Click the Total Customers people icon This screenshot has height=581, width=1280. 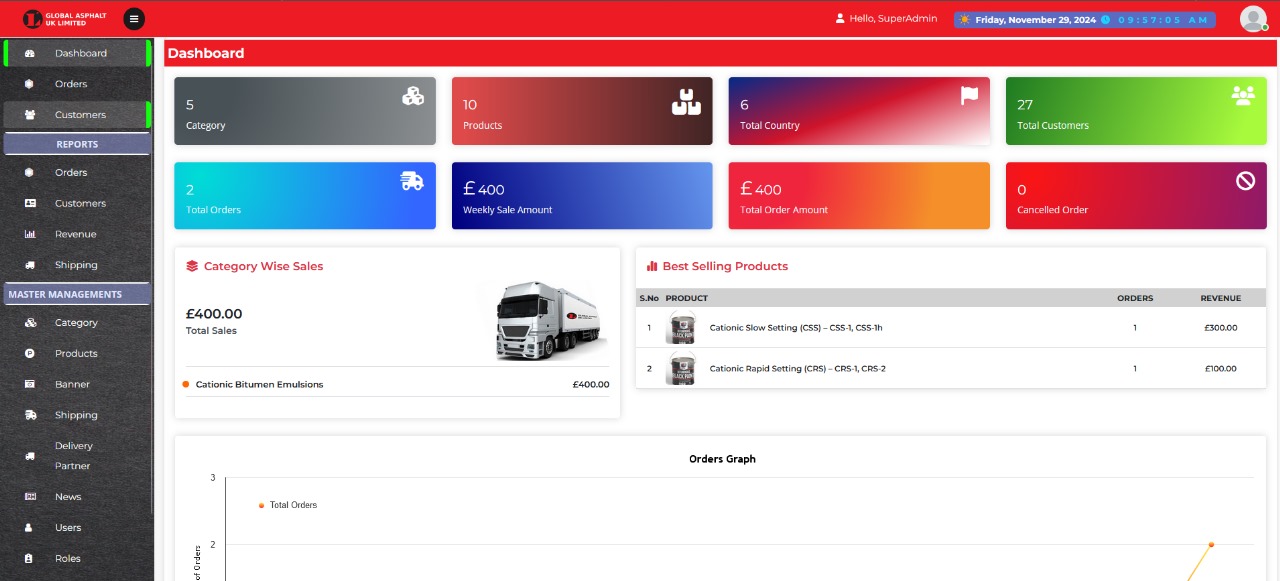(x=1243, y=96)
